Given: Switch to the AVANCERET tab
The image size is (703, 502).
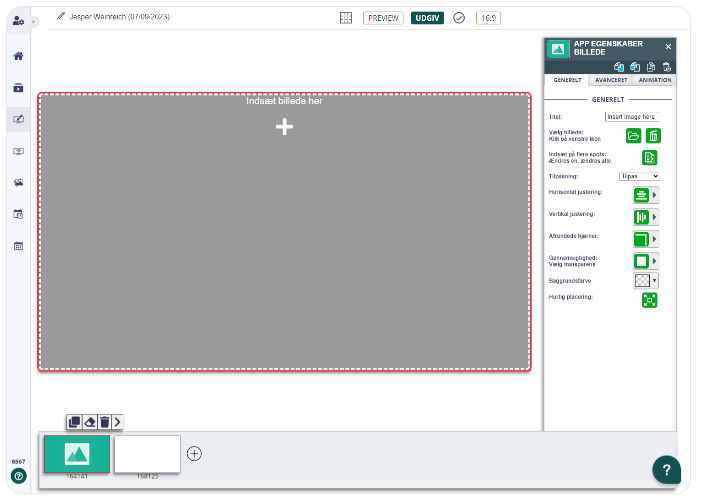Looking at the screenshot, I should [x=611, y=80].
